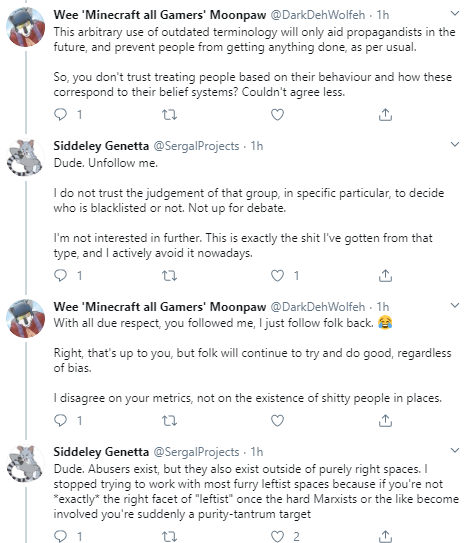Share Moonpaw's 'With all due respect' tweet
Viewport: 465px width, 543px height.
click(385, 420)
